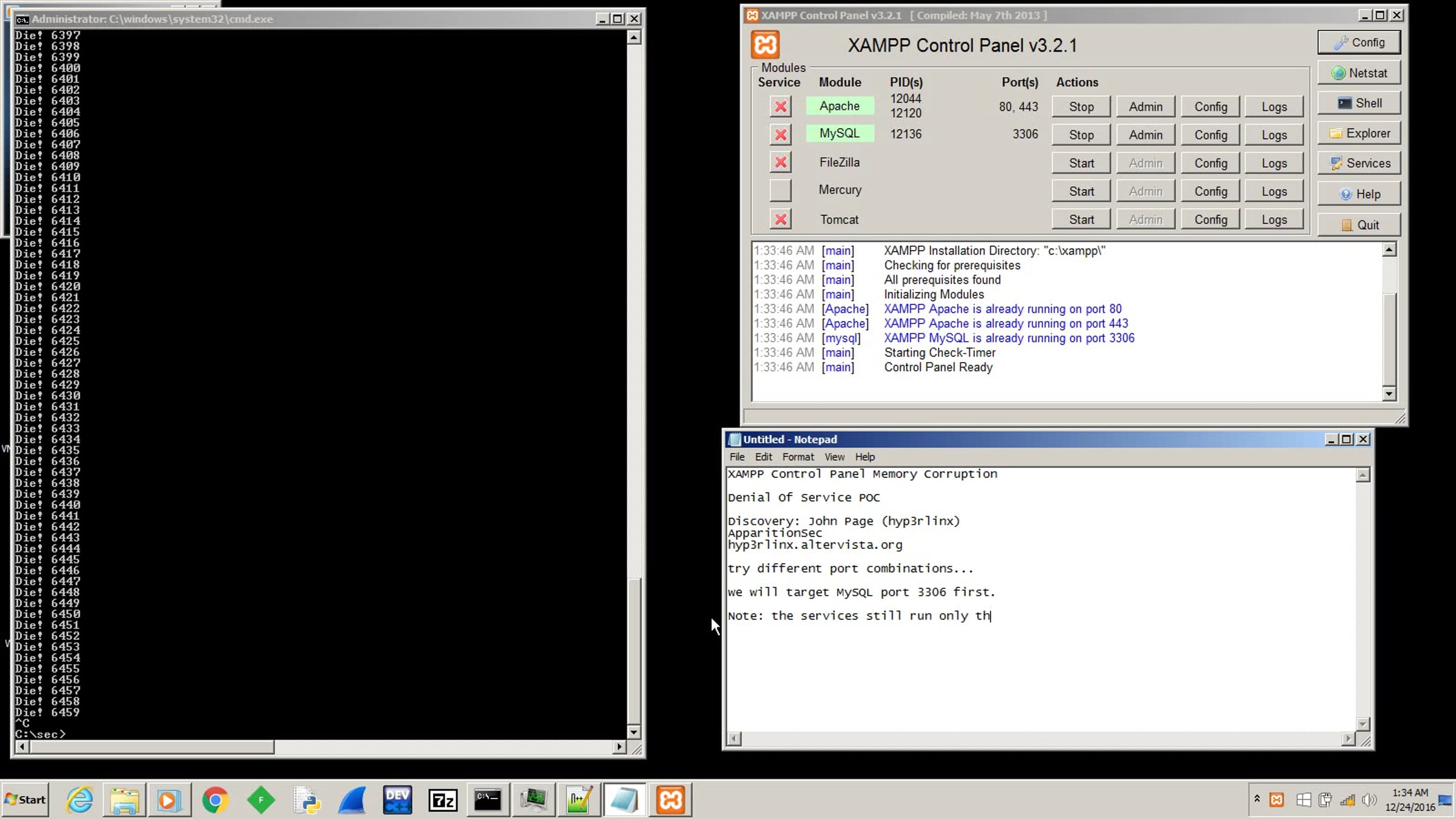
Task: Start the Mercury module
Action: pos(1081,191)
